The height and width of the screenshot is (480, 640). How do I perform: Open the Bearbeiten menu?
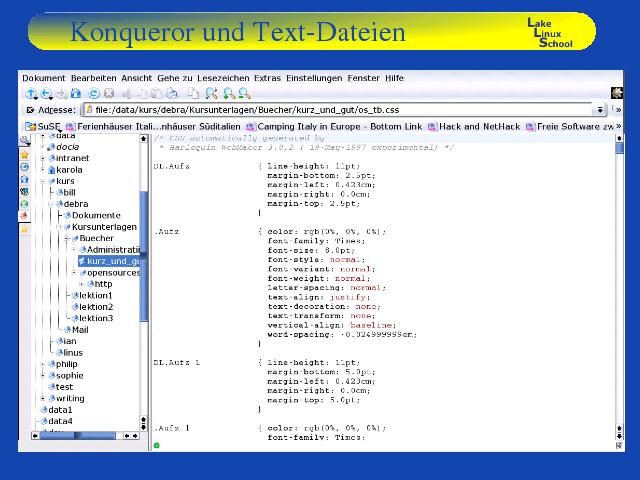click(x=93, y=78)
